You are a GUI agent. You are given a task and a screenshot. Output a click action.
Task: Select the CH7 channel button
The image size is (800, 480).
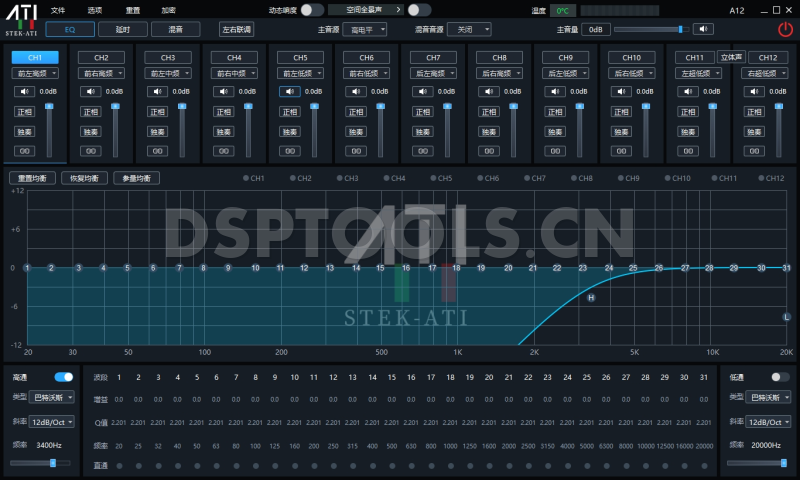[x=433, y=58]
